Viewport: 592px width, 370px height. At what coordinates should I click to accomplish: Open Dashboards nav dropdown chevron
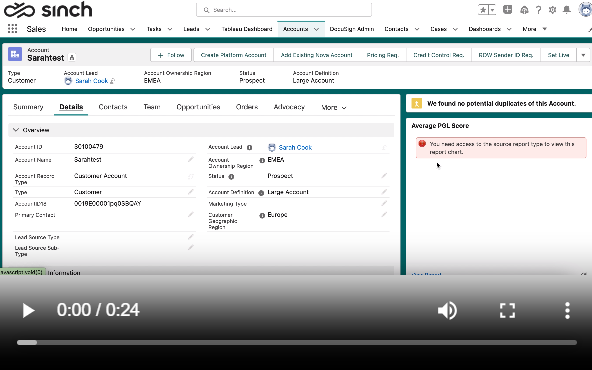pyautogui.click(x=509, y=29)
